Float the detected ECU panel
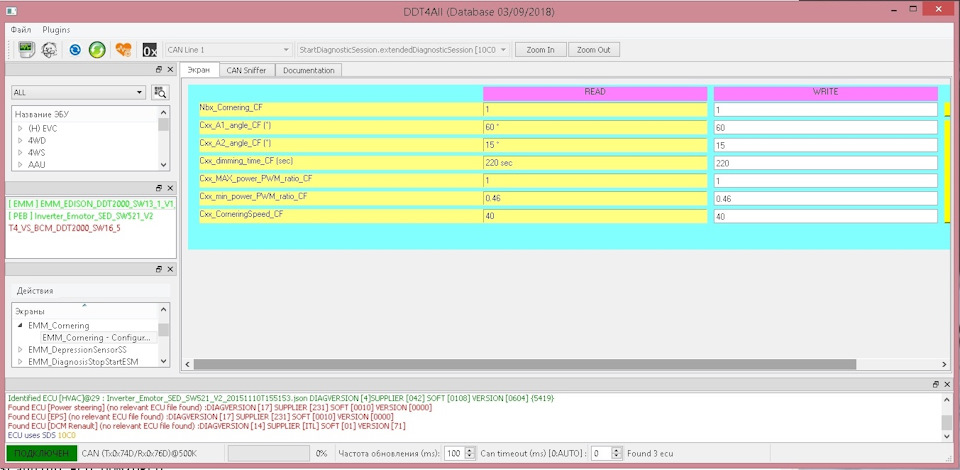This screenshot has height=470, width=960. pyautogui.click(x=159, y=188)
